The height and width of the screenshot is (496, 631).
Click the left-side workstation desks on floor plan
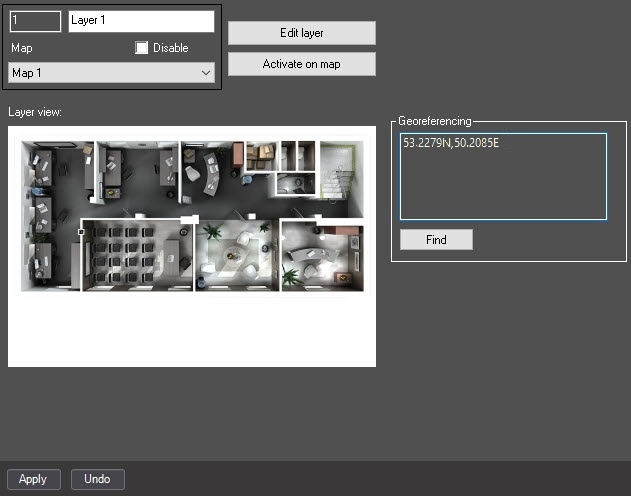pos(42,210)
